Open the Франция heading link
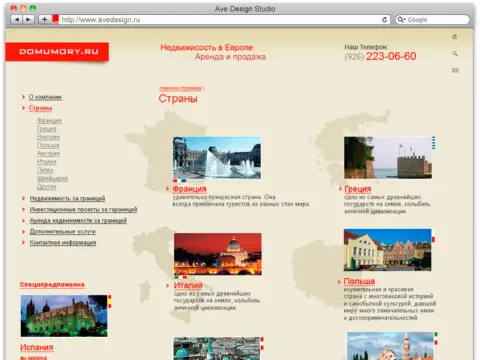This screenshot has width=480, height=360. 189,189
